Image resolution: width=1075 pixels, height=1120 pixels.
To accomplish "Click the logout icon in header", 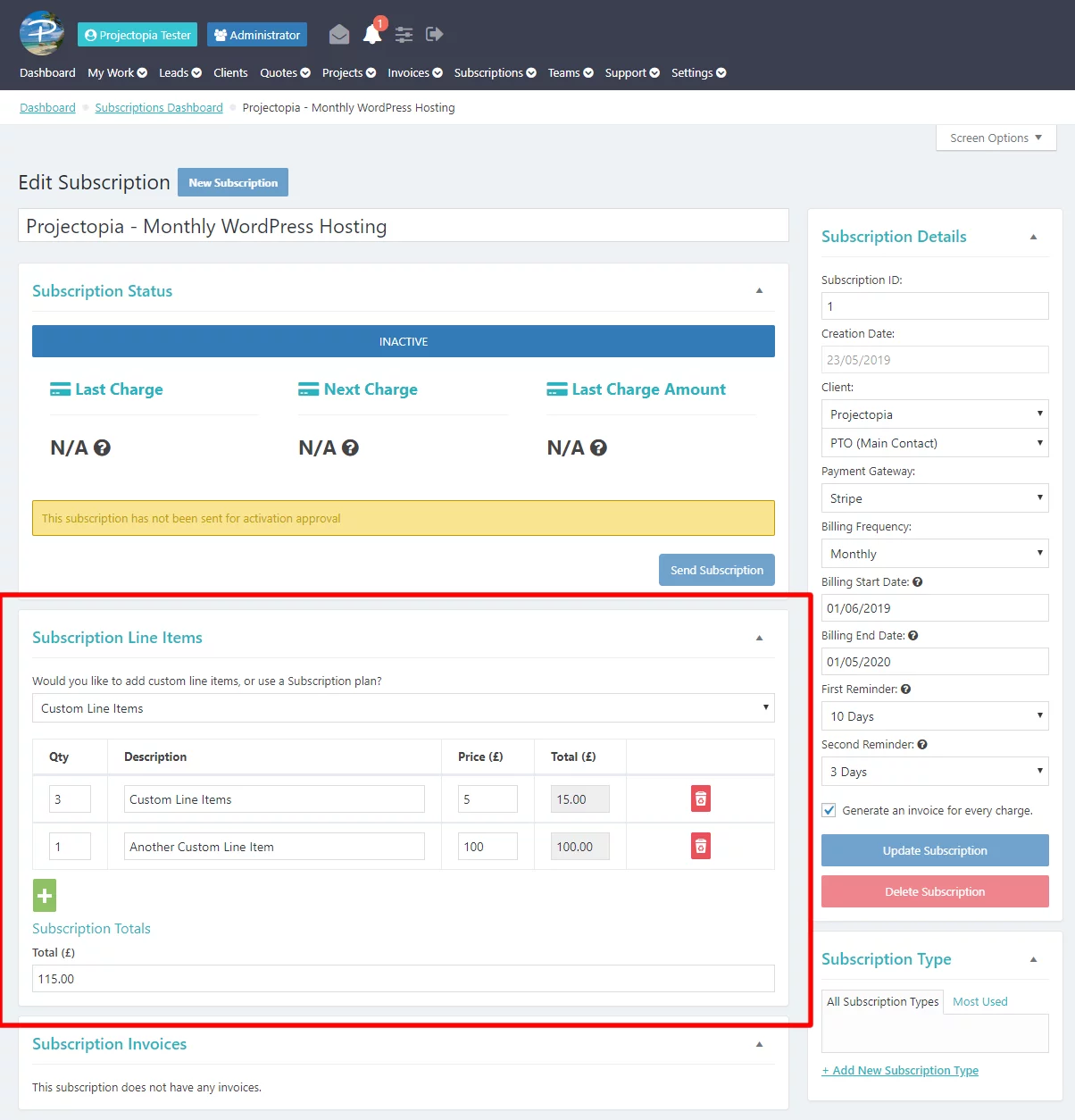I will click(435, 35).
